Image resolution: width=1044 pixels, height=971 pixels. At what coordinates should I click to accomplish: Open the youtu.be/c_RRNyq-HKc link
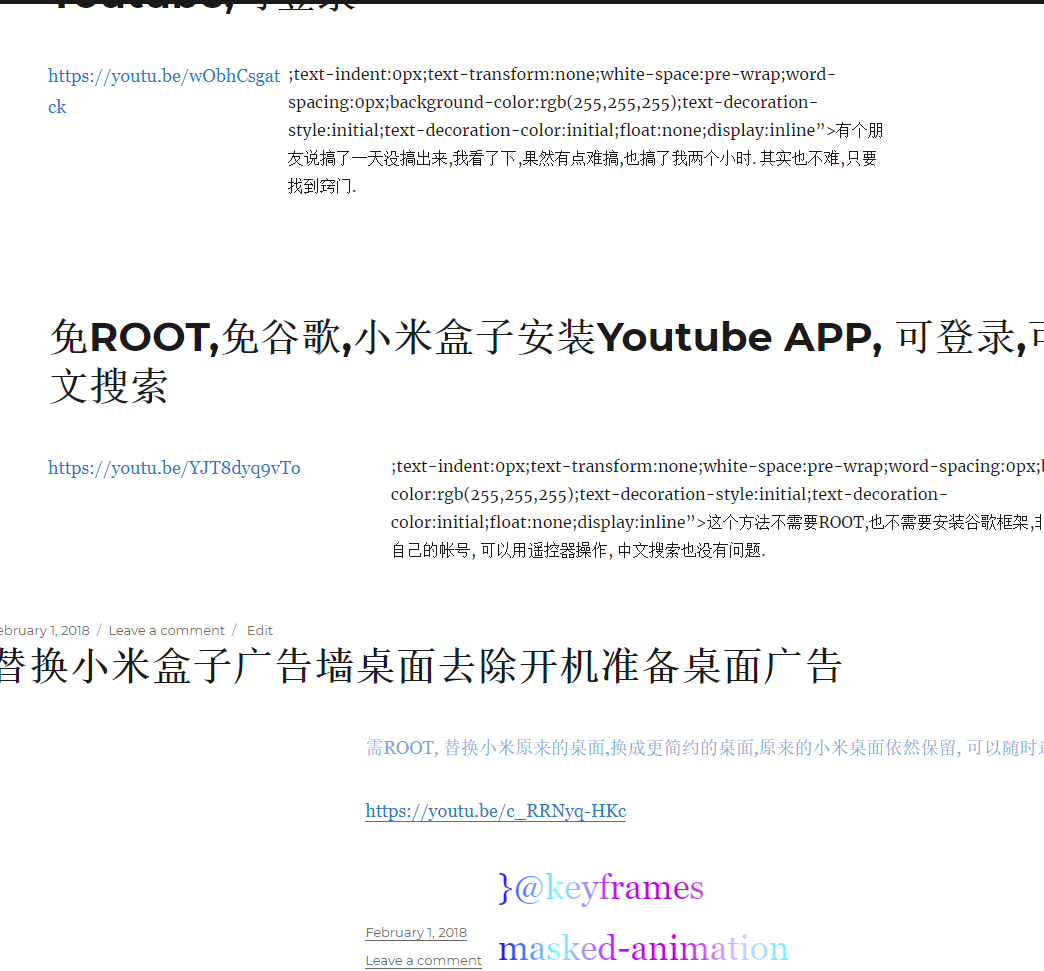[495, 811]
